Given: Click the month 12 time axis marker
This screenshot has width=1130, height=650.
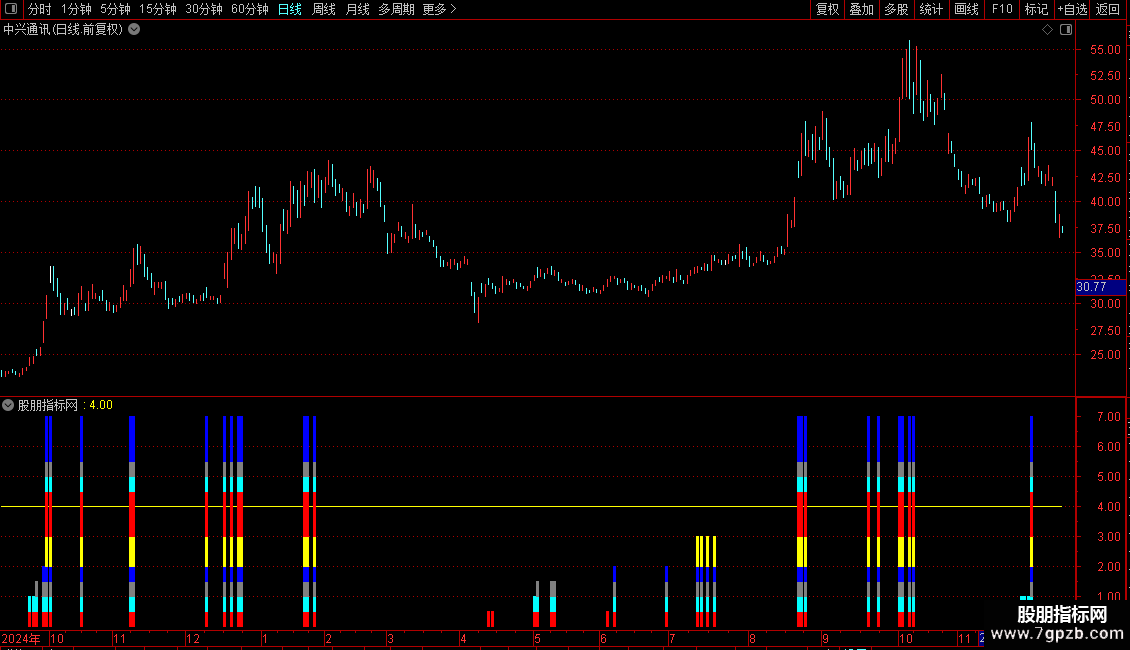Looking at the screenshot, I should (192, 638).
